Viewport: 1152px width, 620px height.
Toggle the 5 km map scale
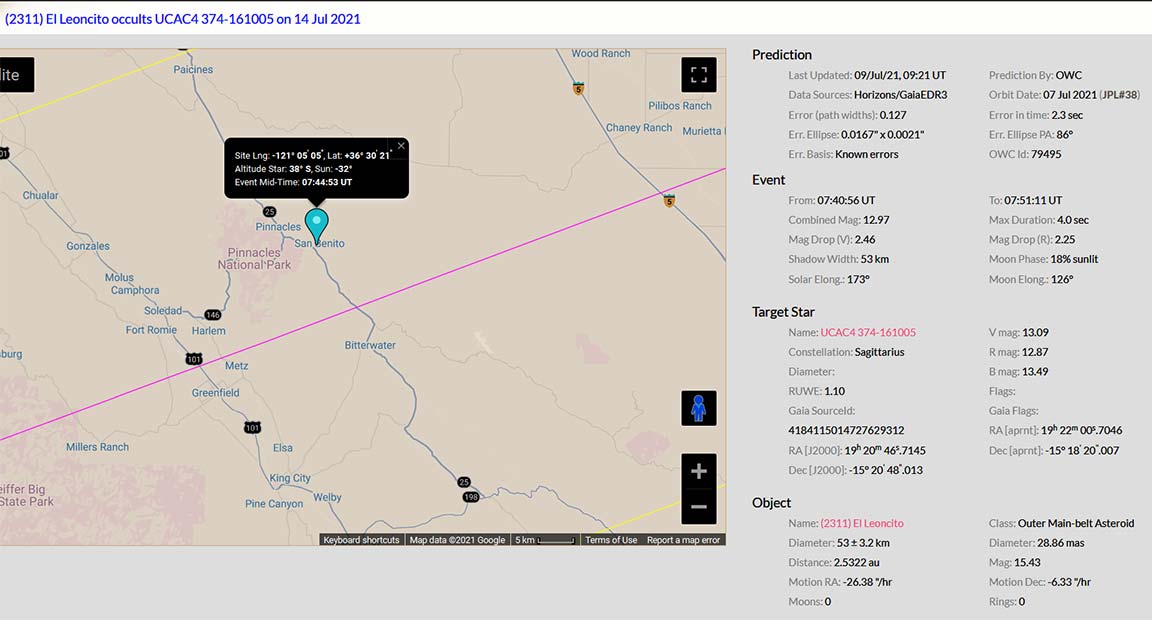coord(544,540)
